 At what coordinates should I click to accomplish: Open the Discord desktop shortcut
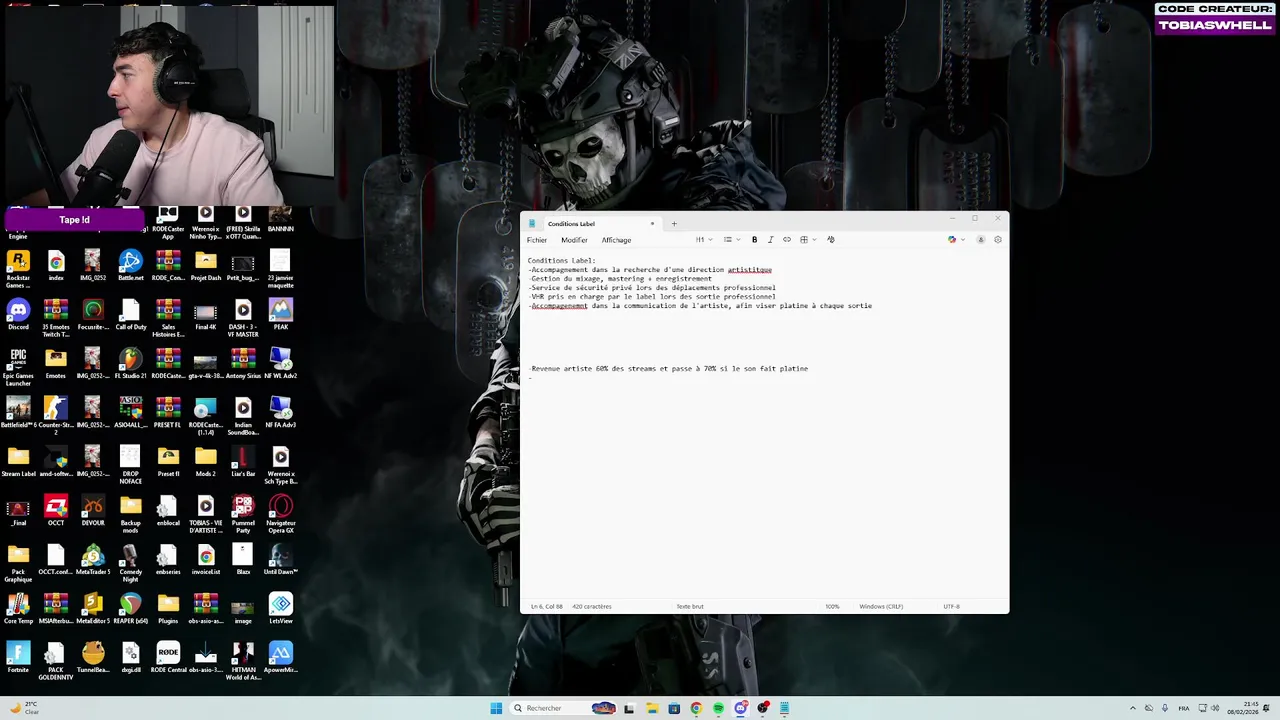(x=18, y=316)
